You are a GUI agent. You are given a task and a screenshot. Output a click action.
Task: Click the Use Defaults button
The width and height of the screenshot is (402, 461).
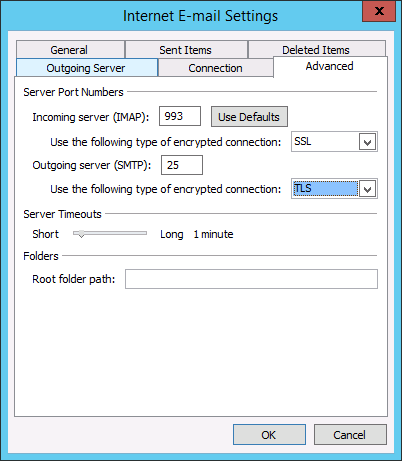tap(249, 117)
